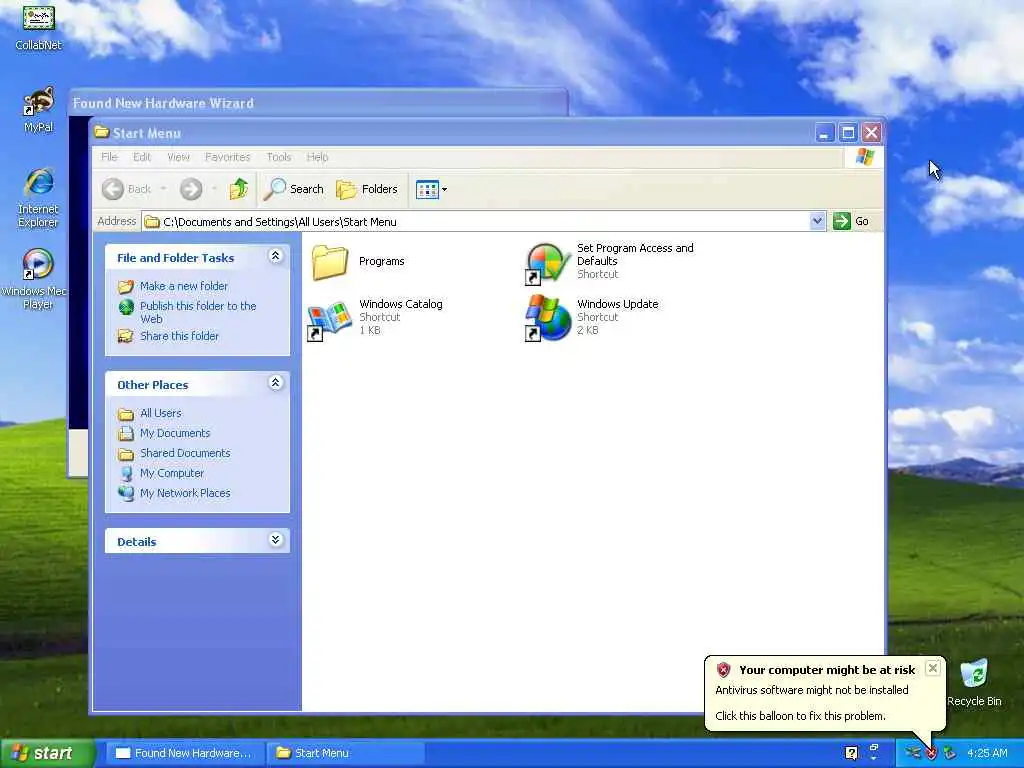Go to My Computer link

[x=172, y=473]
